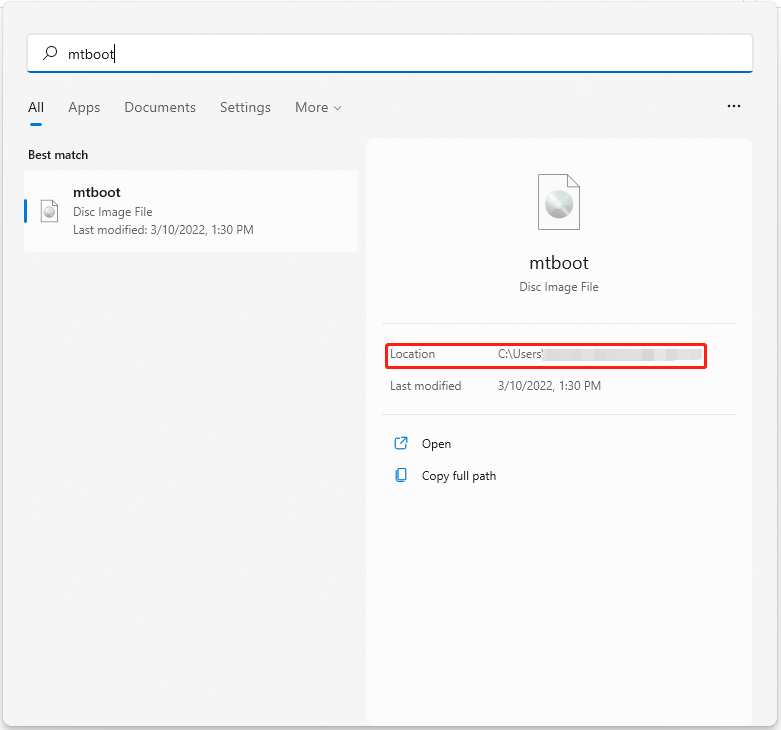
Task: Click the mtboot title in preview pane
Action: click(559, 262)
